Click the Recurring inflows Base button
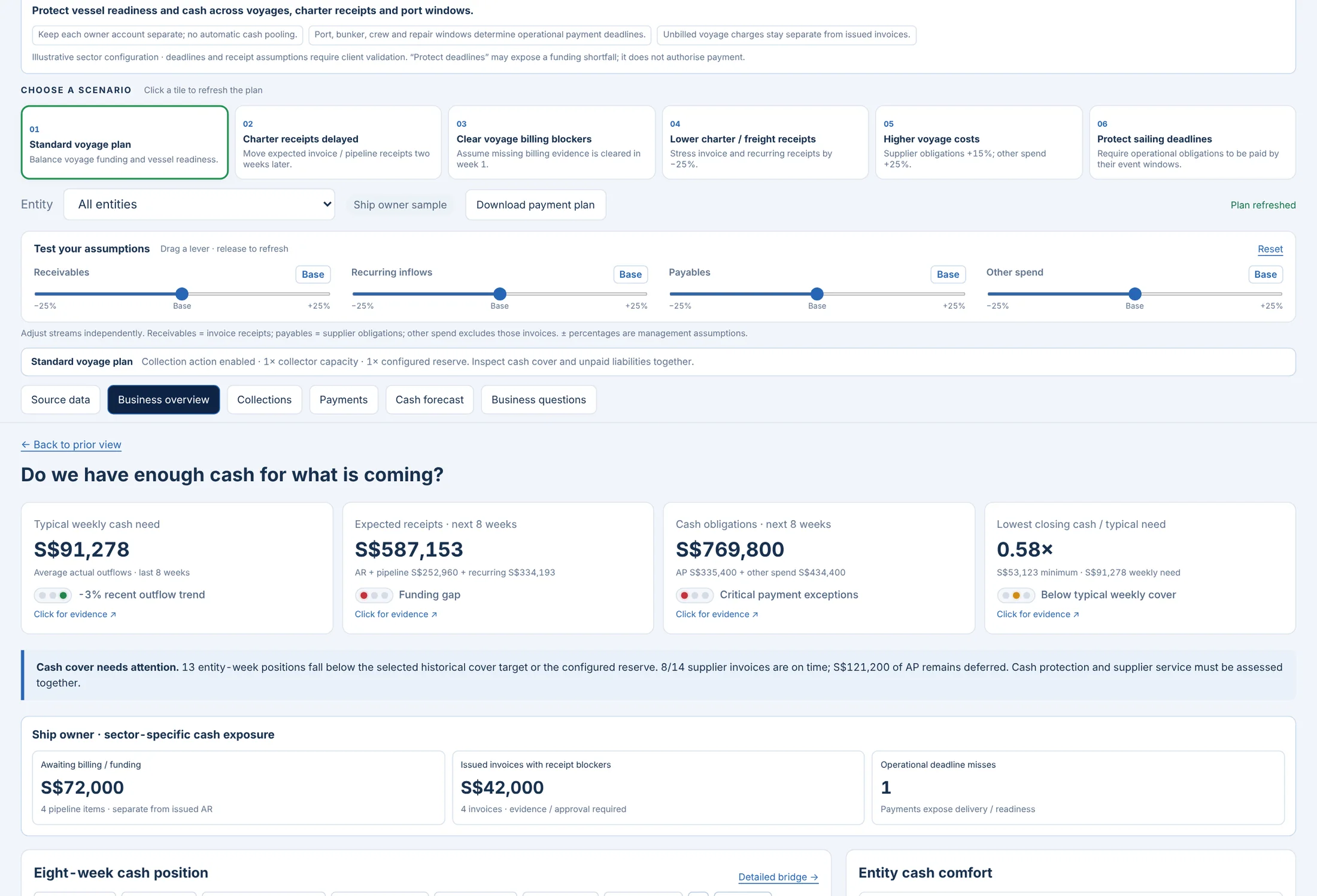The image size is (1317, 896). (630, 274)
